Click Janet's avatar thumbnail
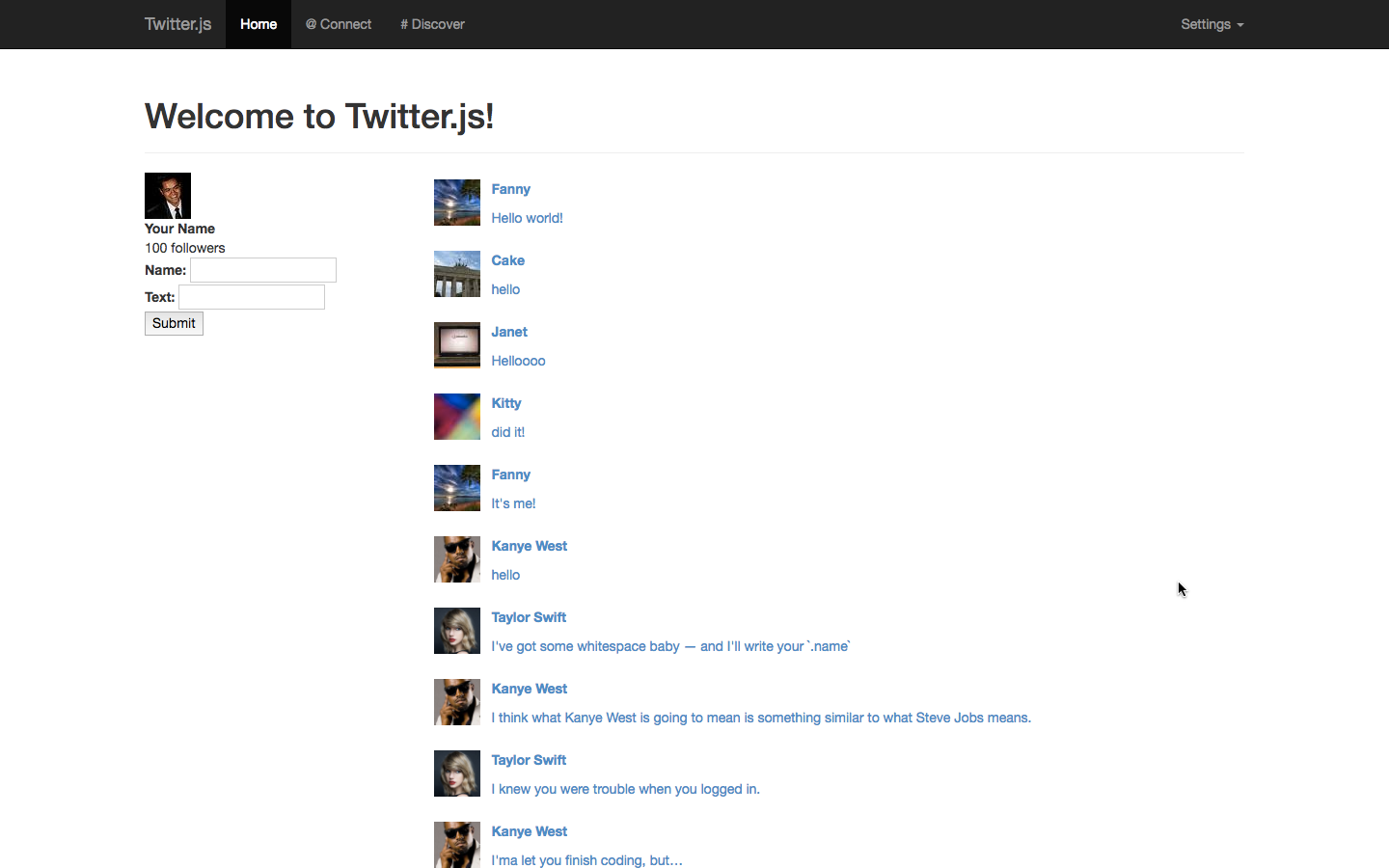This screenshot has width=1389, height=868. coord(457,345)
